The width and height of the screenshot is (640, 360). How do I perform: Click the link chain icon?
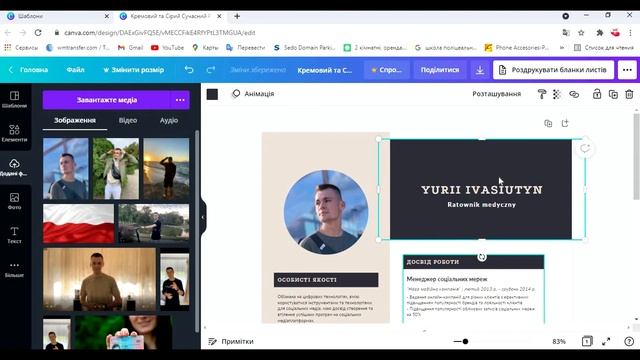(574, 94)
